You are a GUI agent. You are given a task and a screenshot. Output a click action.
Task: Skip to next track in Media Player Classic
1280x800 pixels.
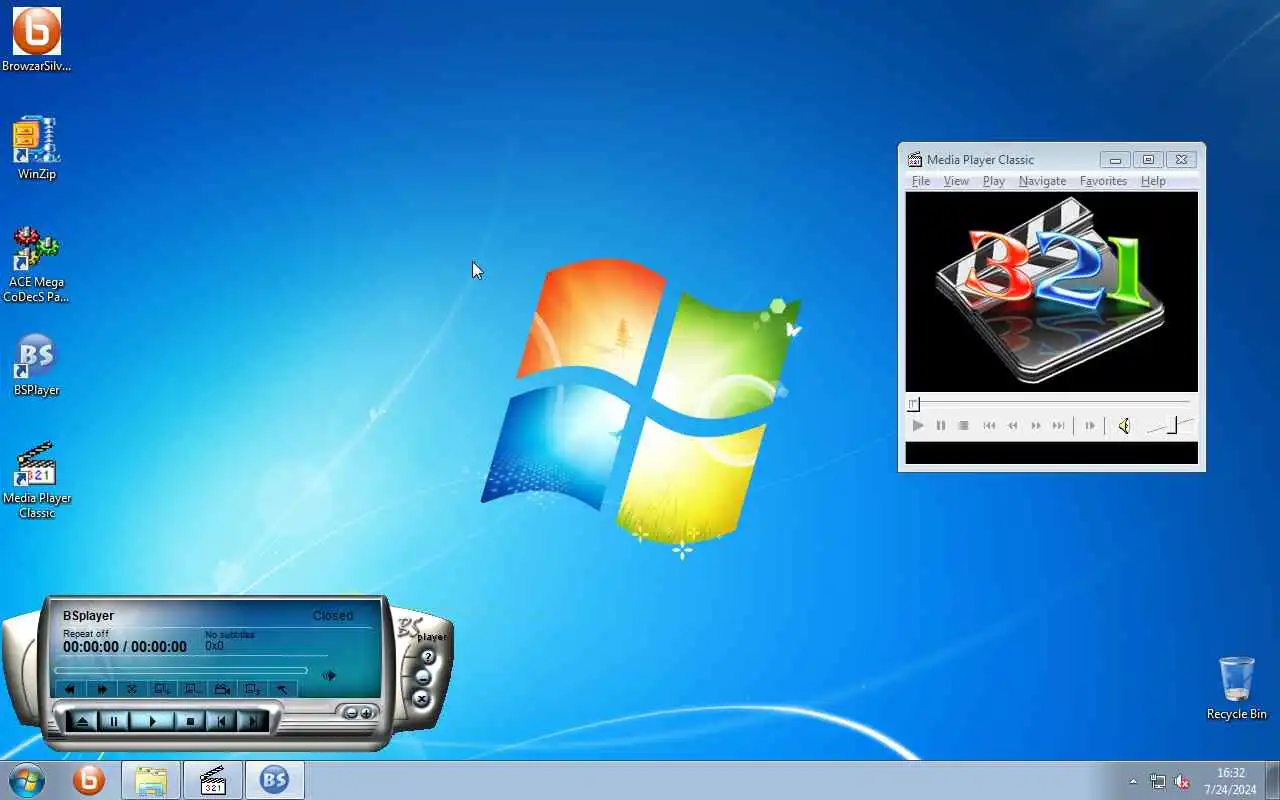(x=1059, y=426)
